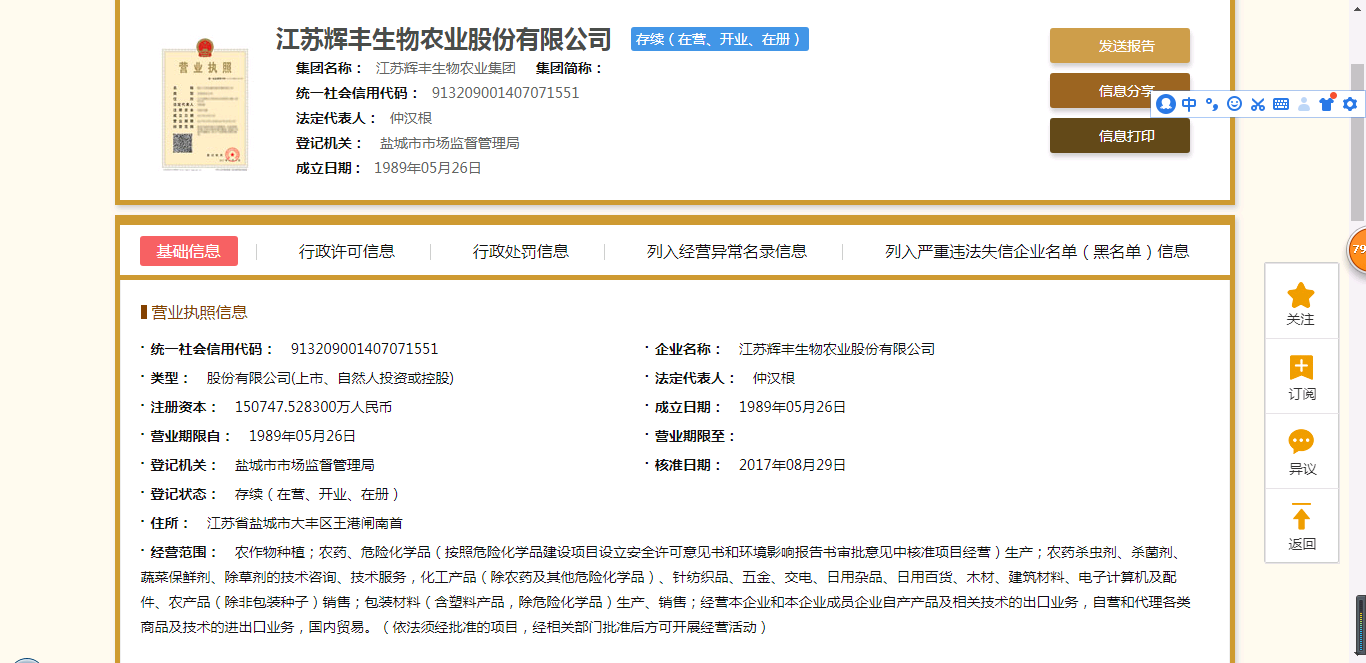Screen dimensions: 1366x663
Task: Click group name 江苏辉丰生物农业集团
Action: 446,68
